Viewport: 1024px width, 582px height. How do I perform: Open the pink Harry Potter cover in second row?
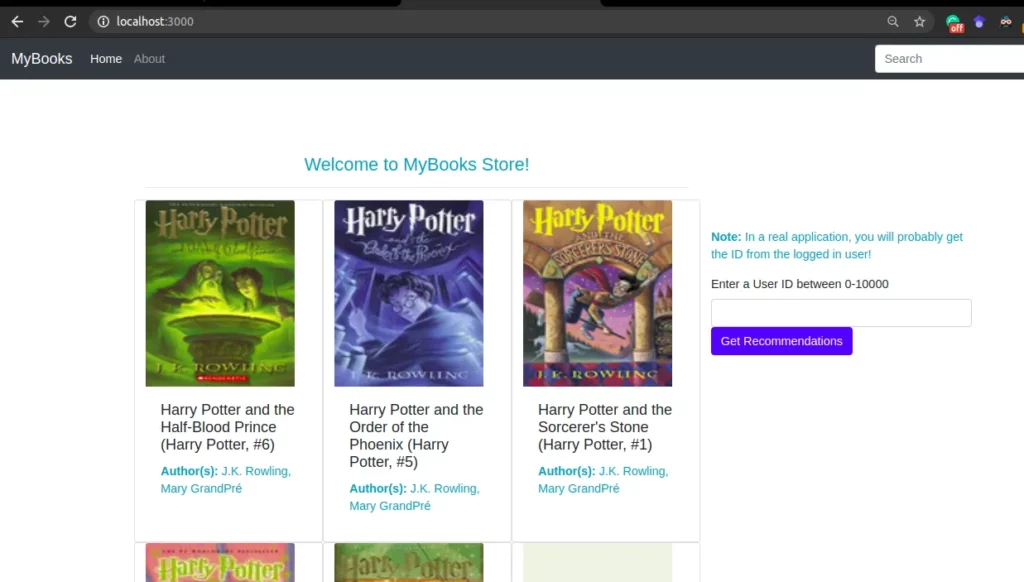tap(220, 562)
